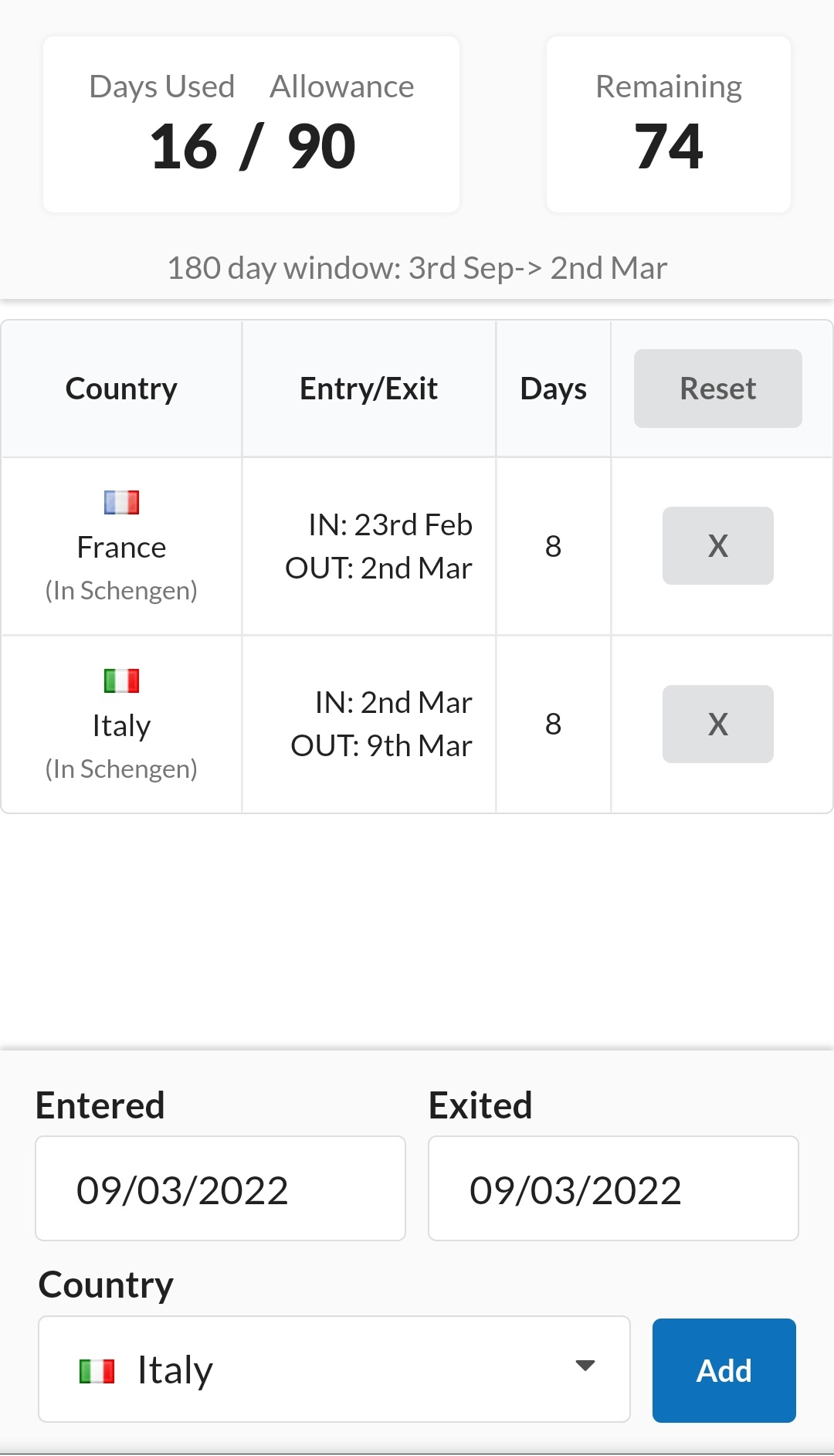The image size is (834, 1456).
Task: Click the Days Used counter card
Action: [x=251, y=124]
